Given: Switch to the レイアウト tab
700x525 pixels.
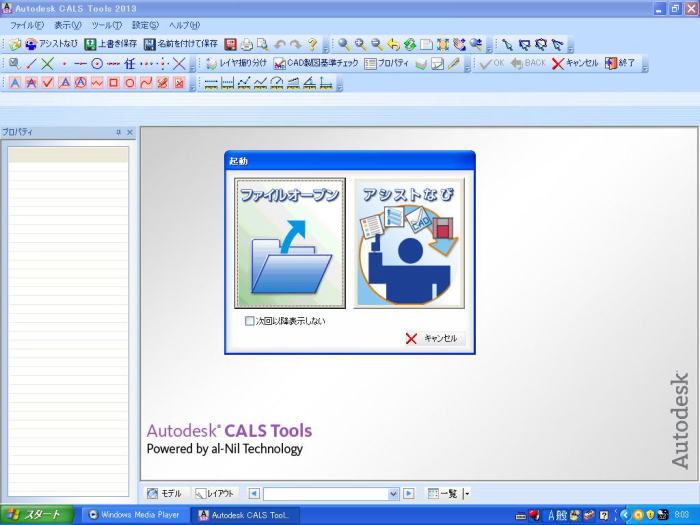Looking at the screenshot, I should click(x=215, y=494).
